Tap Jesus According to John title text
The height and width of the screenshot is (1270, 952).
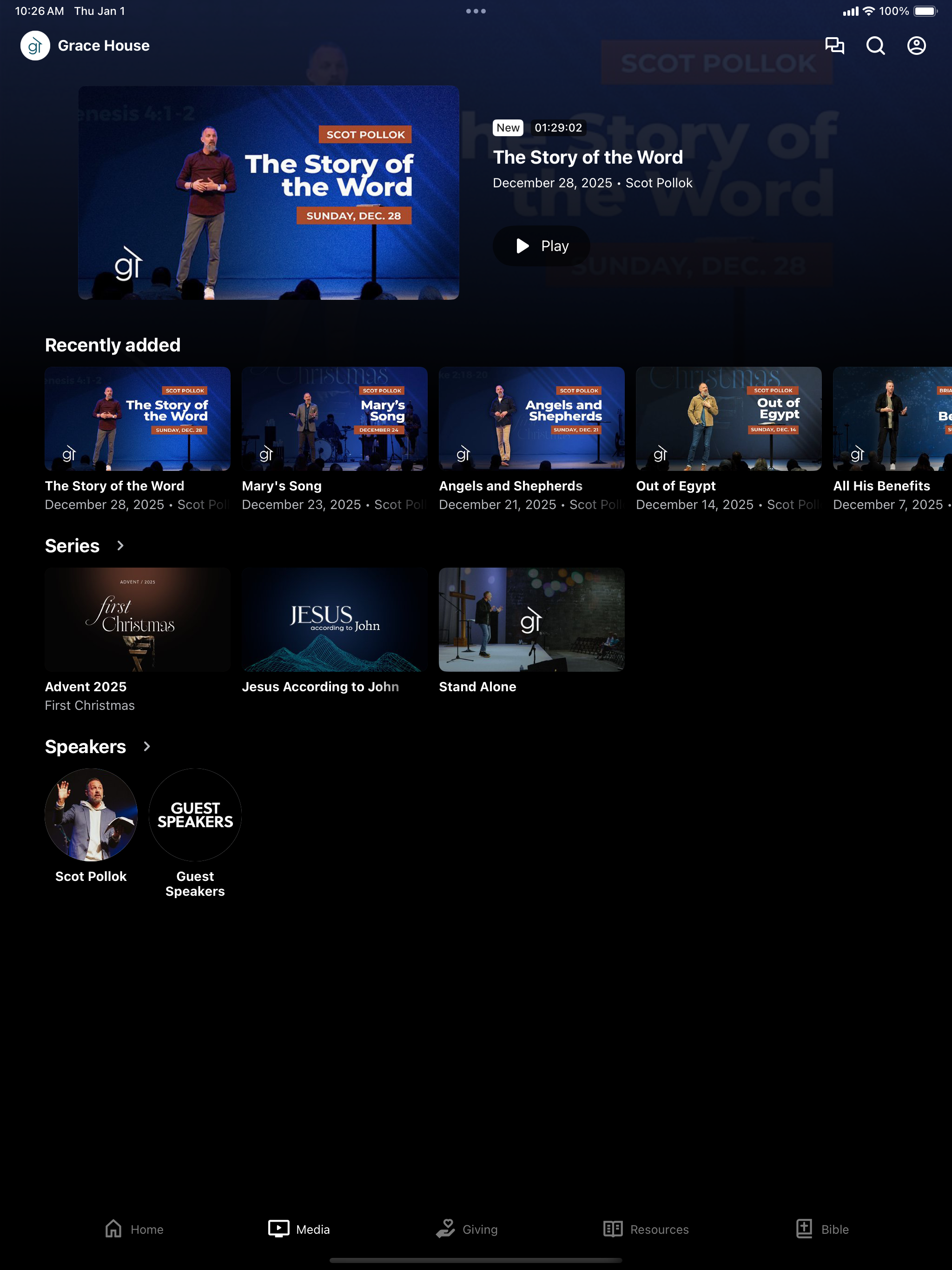[320, 687]
